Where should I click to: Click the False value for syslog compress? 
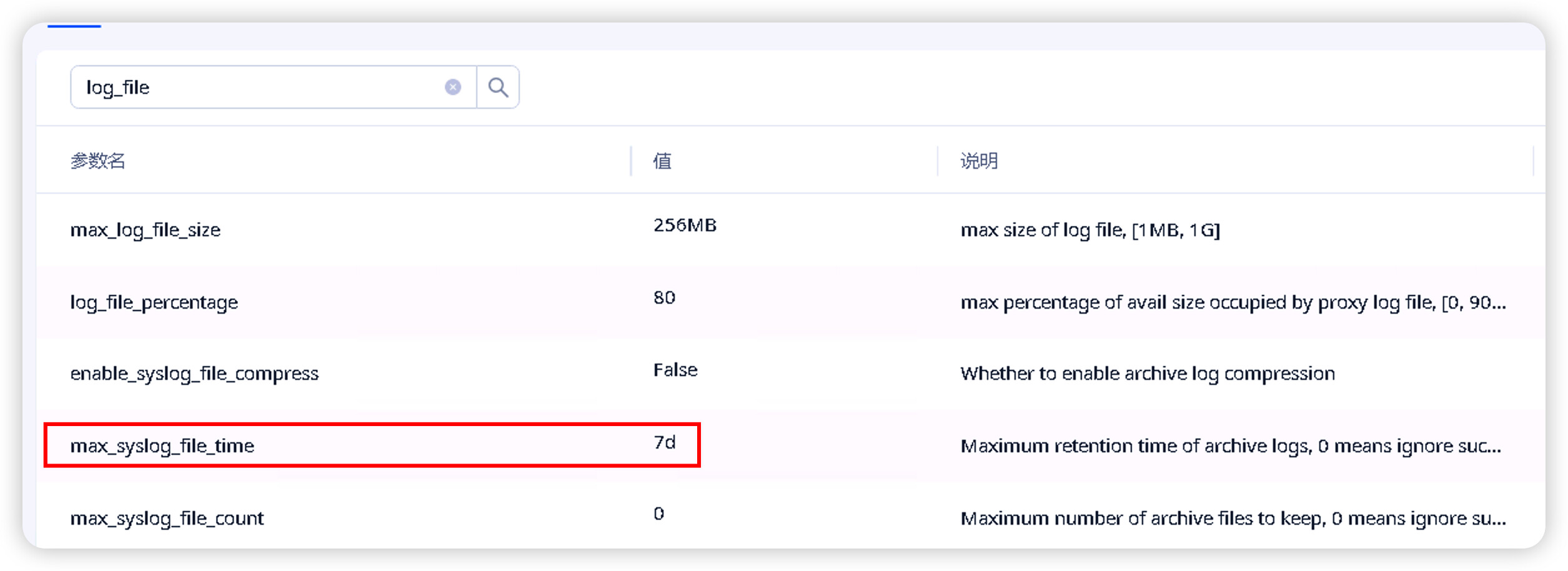point(675,370)
